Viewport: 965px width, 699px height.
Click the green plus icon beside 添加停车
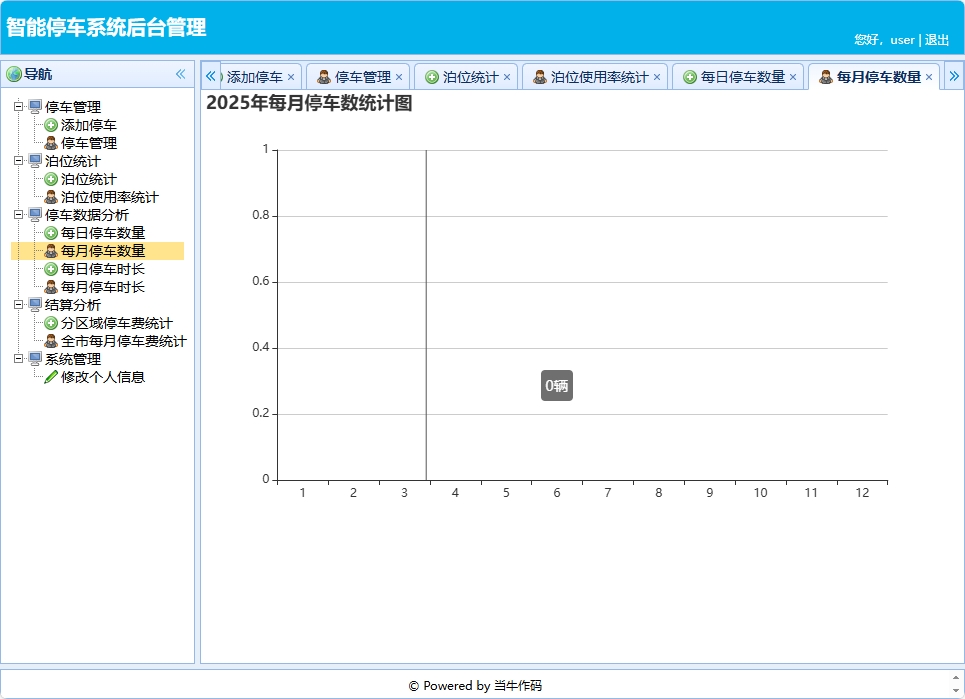[x=51, y=125]
